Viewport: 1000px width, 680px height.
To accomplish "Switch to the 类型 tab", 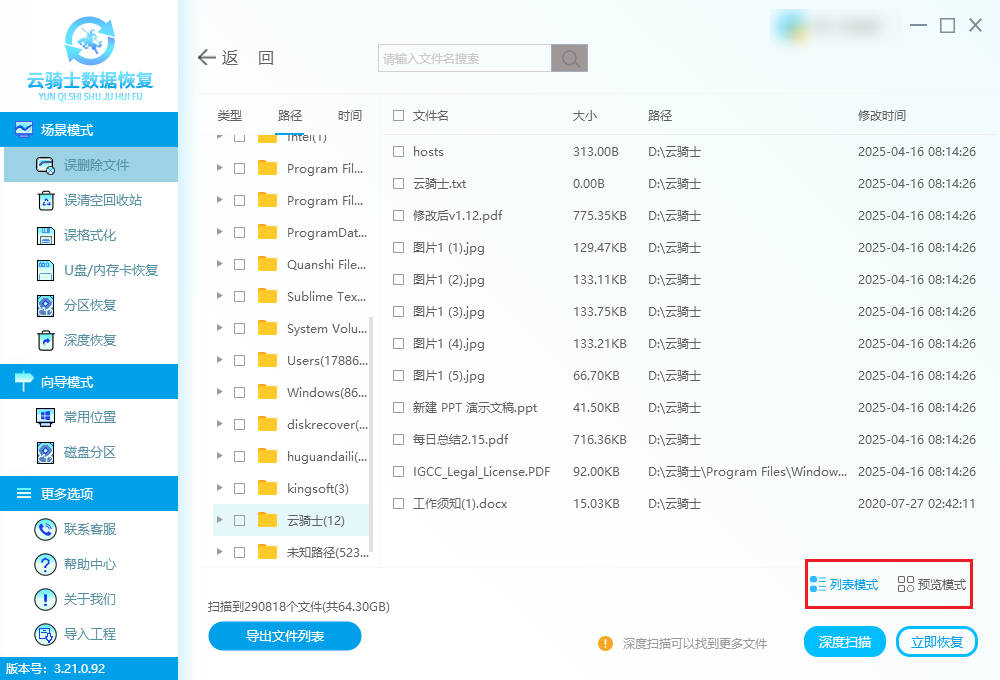I will pyautogui.click(x=230, y=115).
